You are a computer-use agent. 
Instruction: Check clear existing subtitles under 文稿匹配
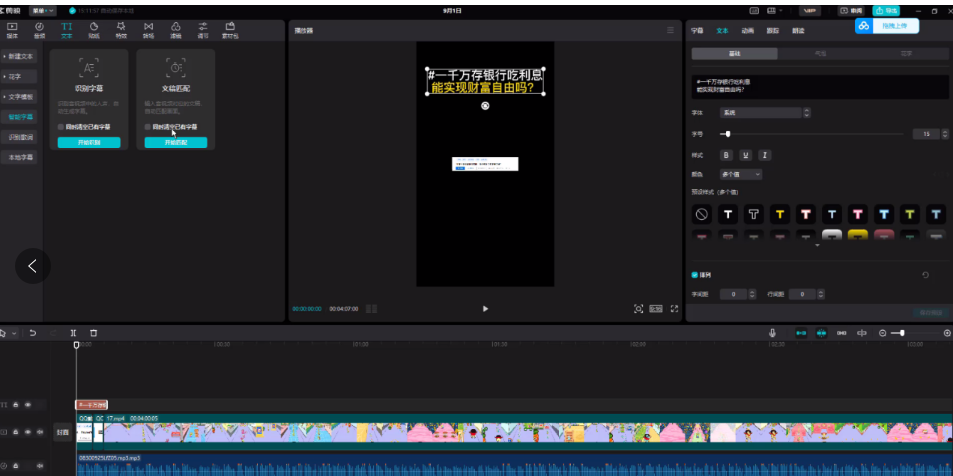click(148, 127)
